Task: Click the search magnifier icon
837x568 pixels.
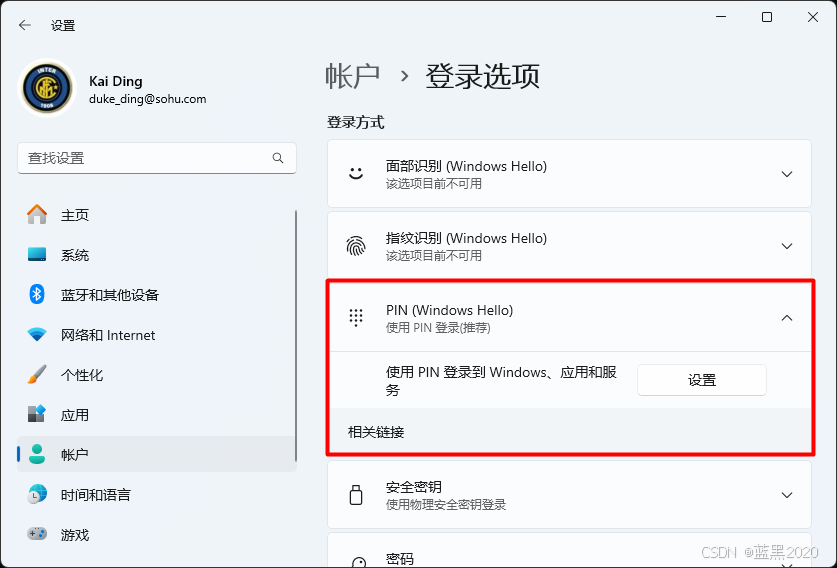Action: click(278, 158)
